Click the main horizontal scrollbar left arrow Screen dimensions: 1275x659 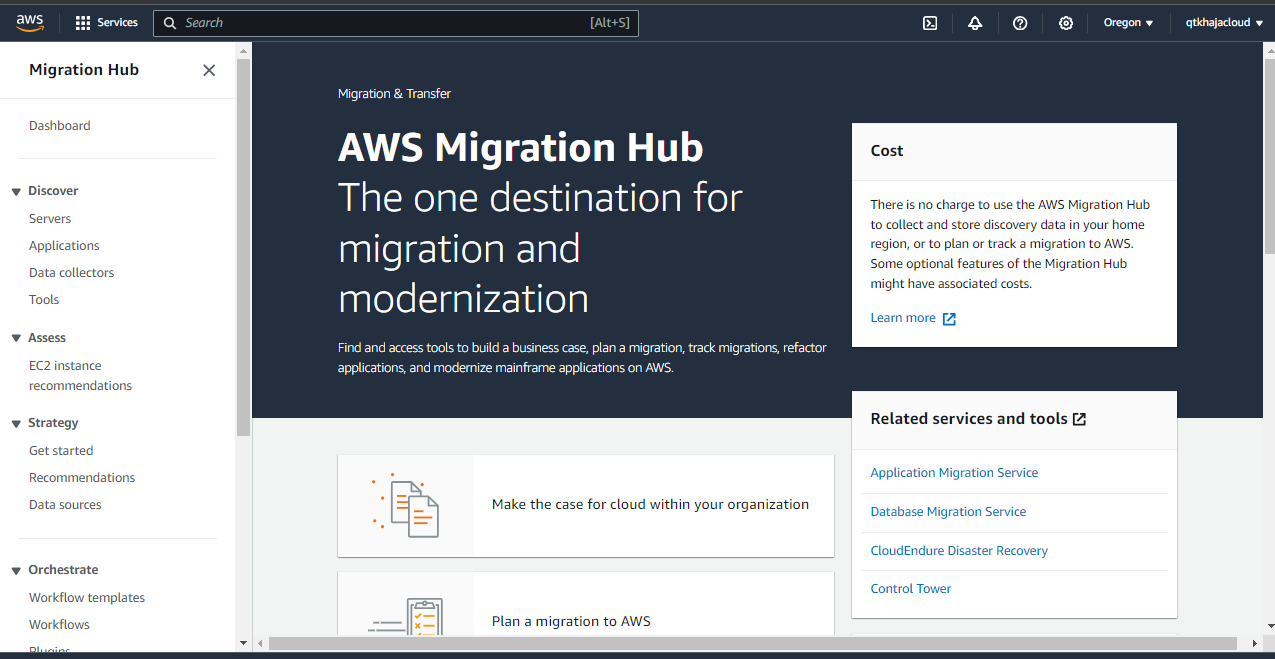260,643
